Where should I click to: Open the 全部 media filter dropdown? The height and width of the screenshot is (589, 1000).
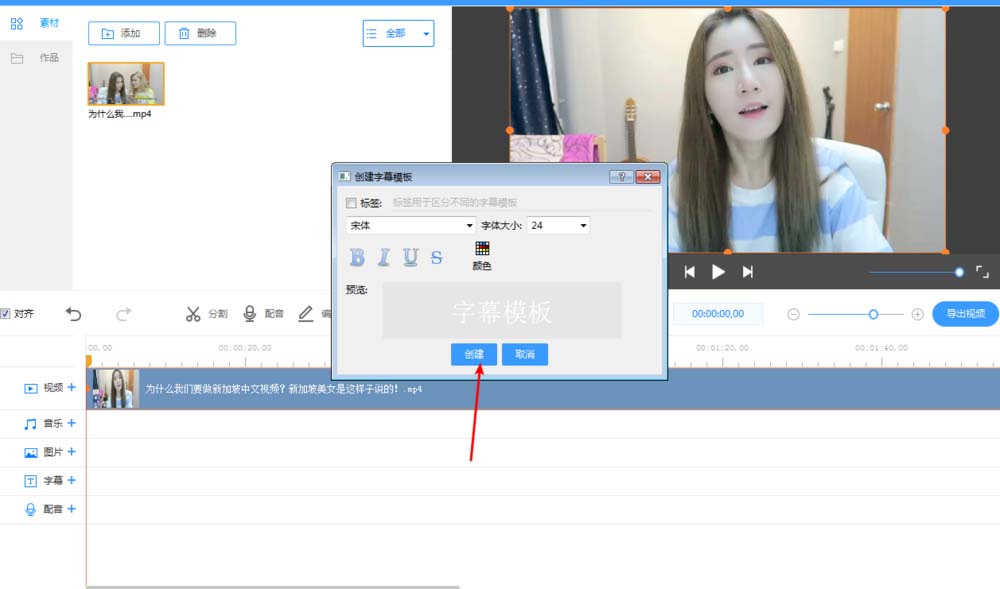click(x=398, y=32)
